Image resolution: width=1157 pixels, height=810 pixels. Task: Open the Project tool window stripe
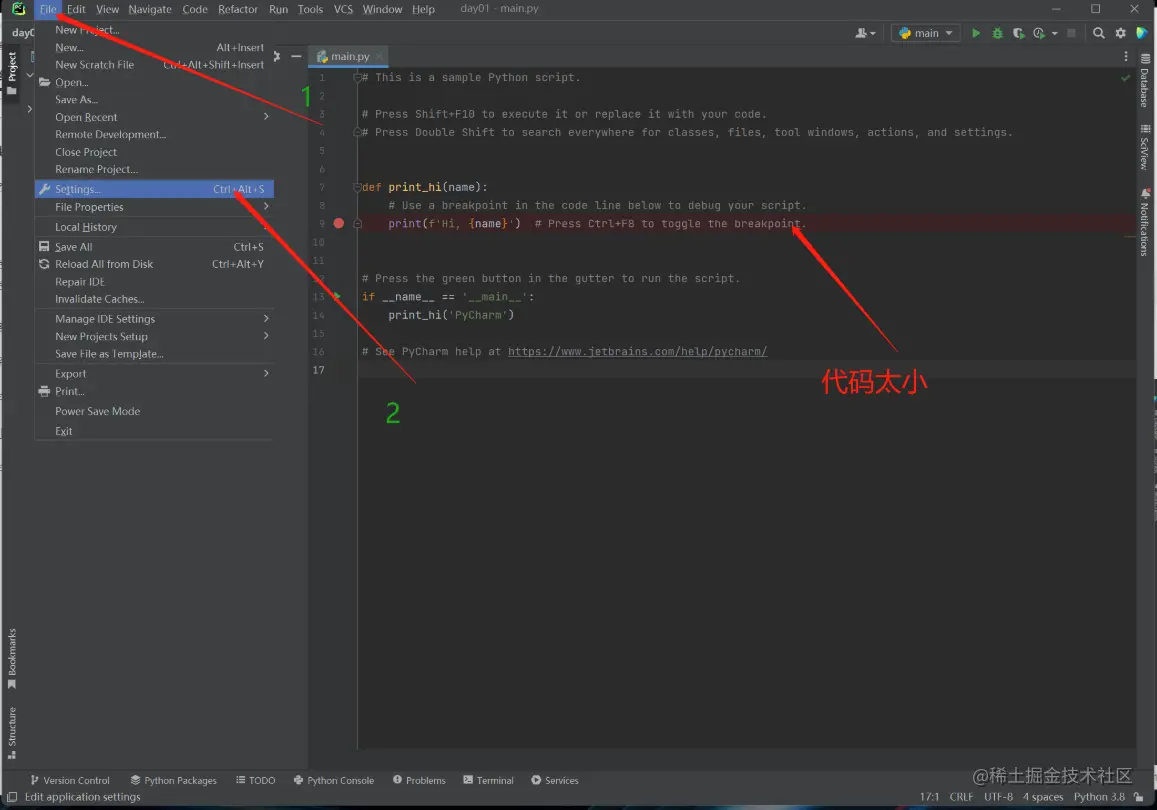coord(12,73)
